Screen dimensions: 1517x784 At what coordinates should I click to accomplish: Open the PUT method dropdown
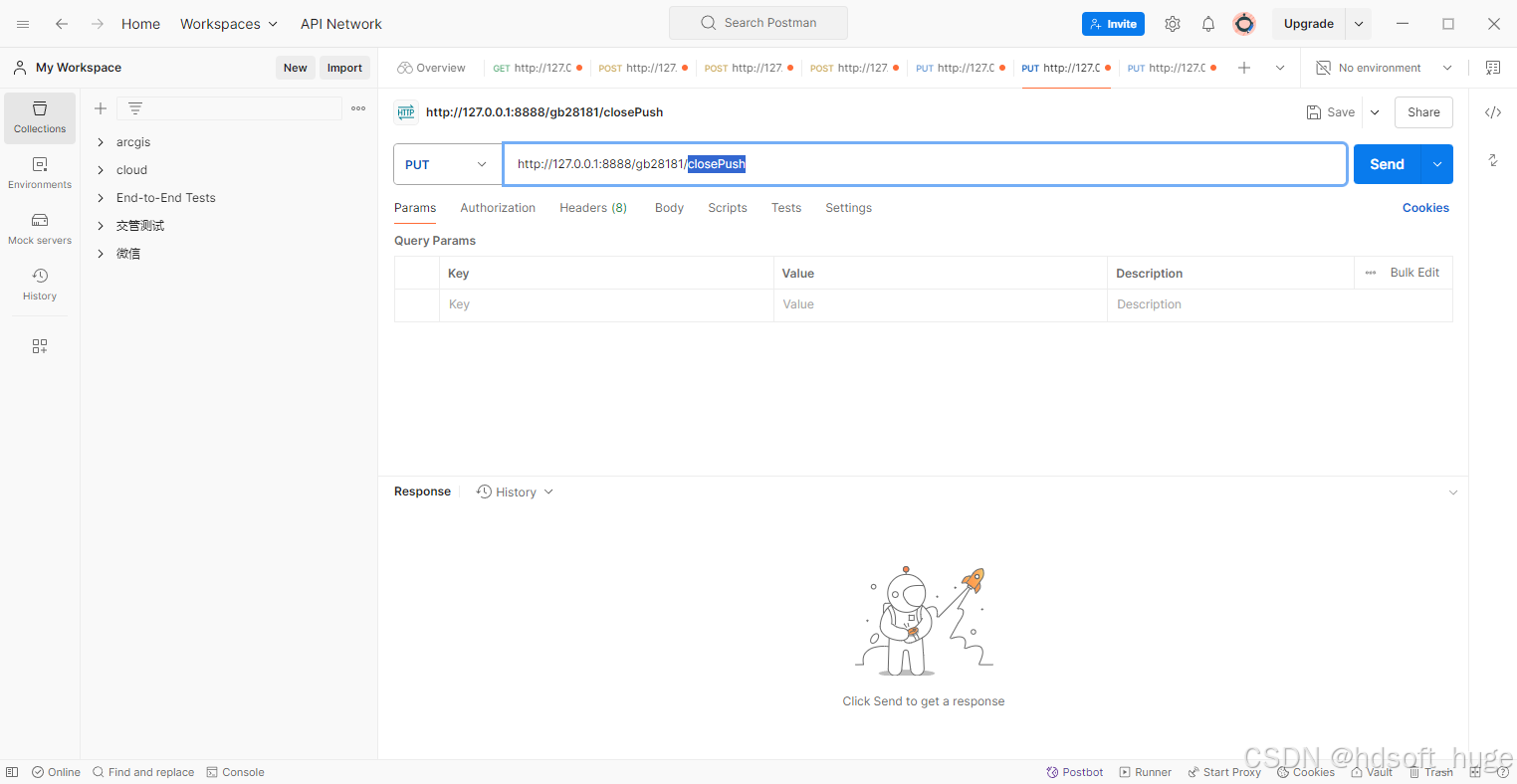[x=447, y=164]
